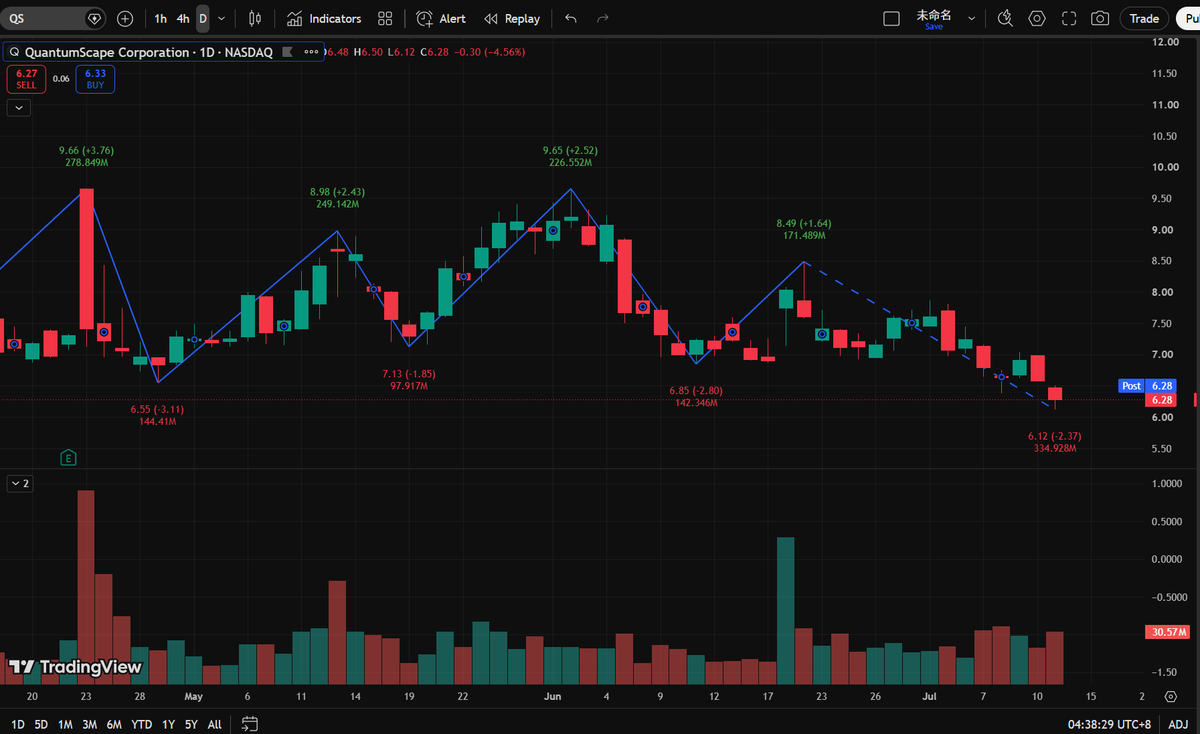Select the 5Y date range

191,724
